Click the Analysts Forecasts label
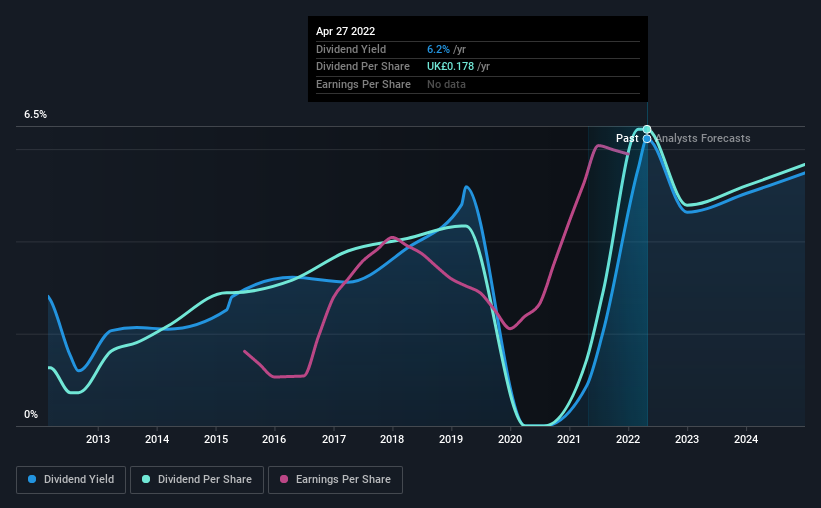This screenshot has height=508, width=821. tap(702, 138)
